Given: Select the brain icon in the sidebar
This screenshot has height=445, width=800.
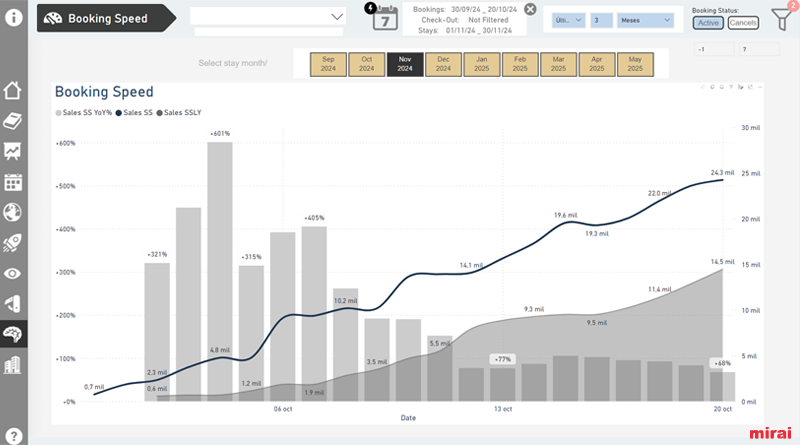Looking at the screenshot, I should 13,334.
